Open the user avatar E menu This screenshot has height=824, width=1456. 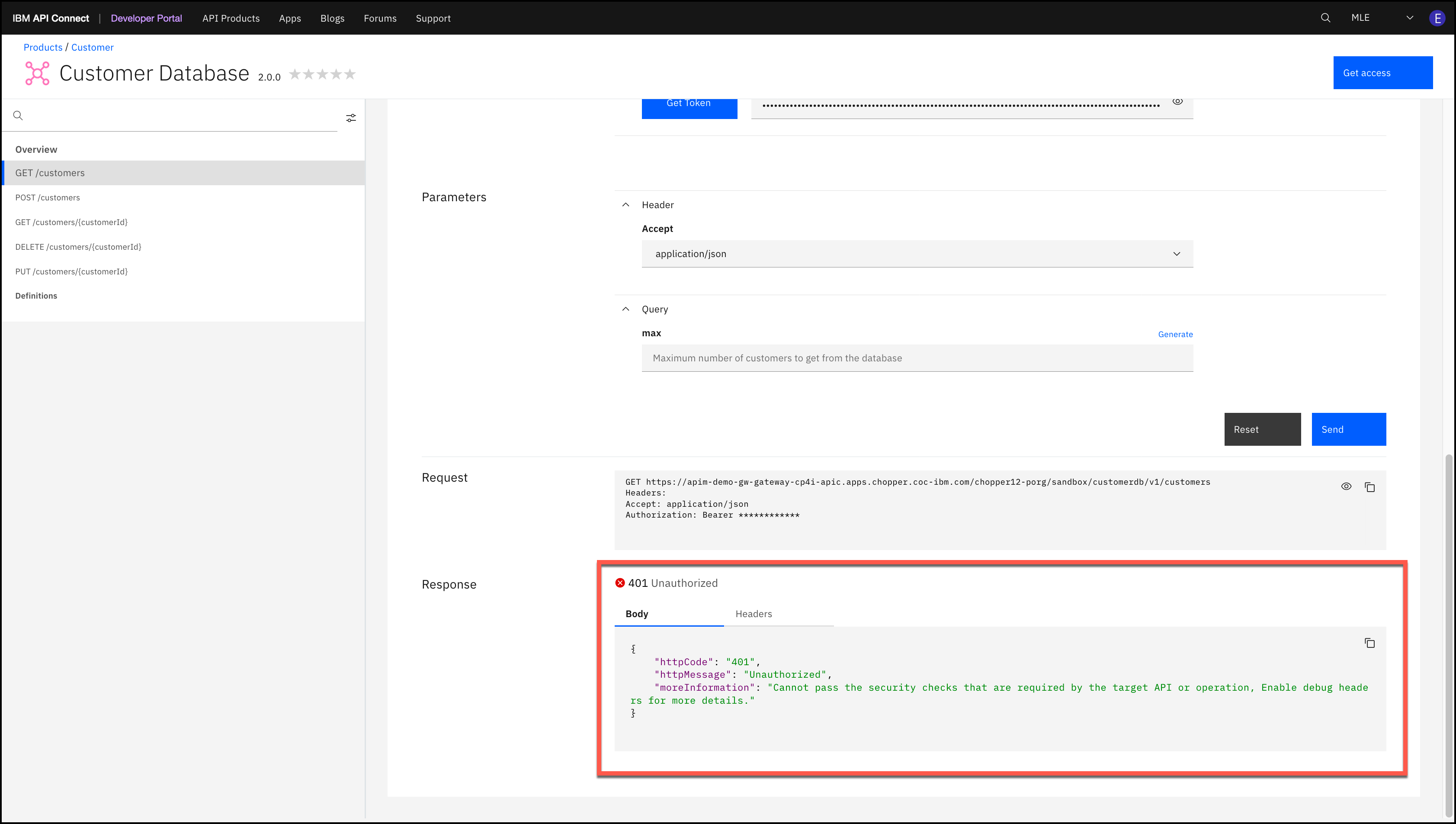click(1437, 18)
